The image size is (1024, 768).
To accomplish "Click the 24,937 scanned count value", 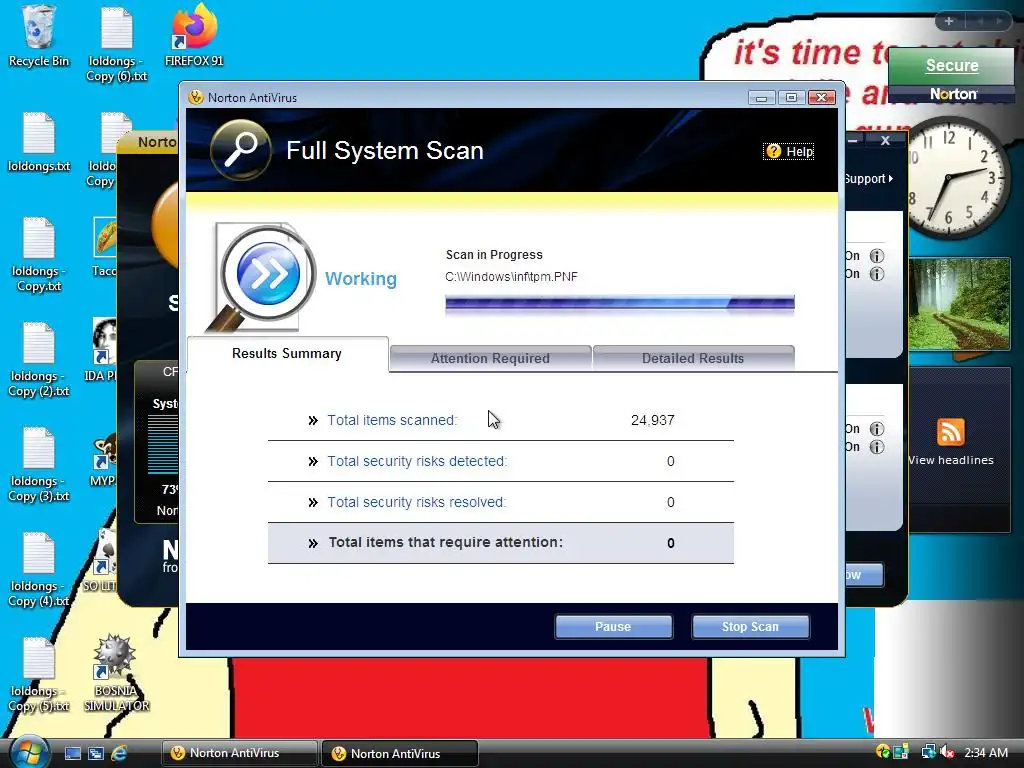I will coord(652,420).
